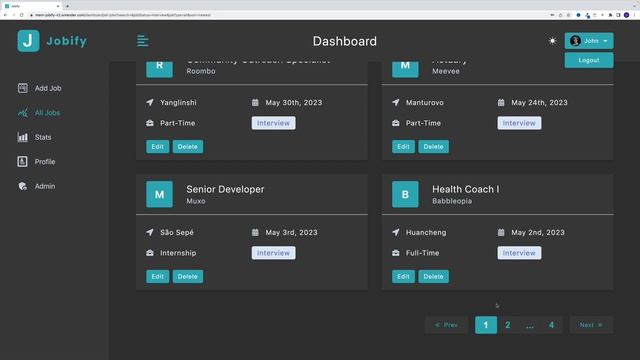Click the location icon beside Huancheng
640x360 pixels.
pos(396,232)
